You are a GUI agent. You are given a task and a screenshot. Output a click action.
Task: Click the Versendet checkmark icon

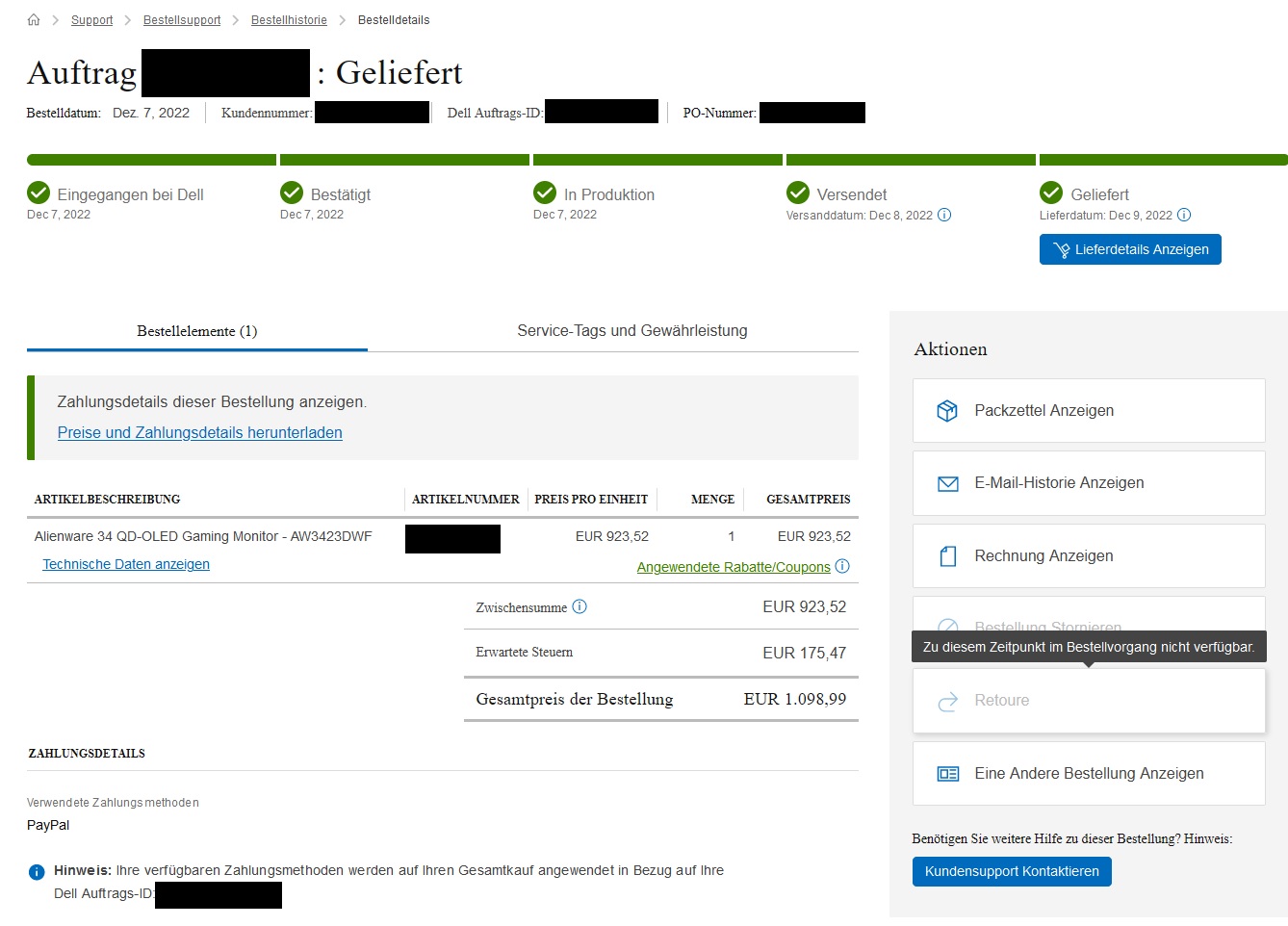(x=798, y=193)
